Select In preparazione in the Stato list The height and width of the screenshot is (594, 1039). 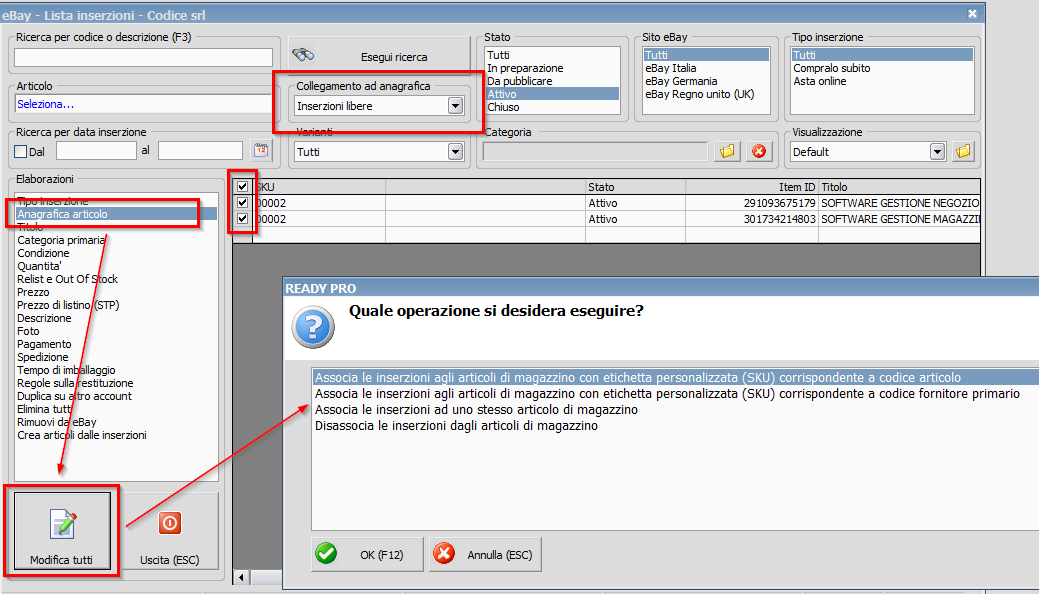click(553, 68)
